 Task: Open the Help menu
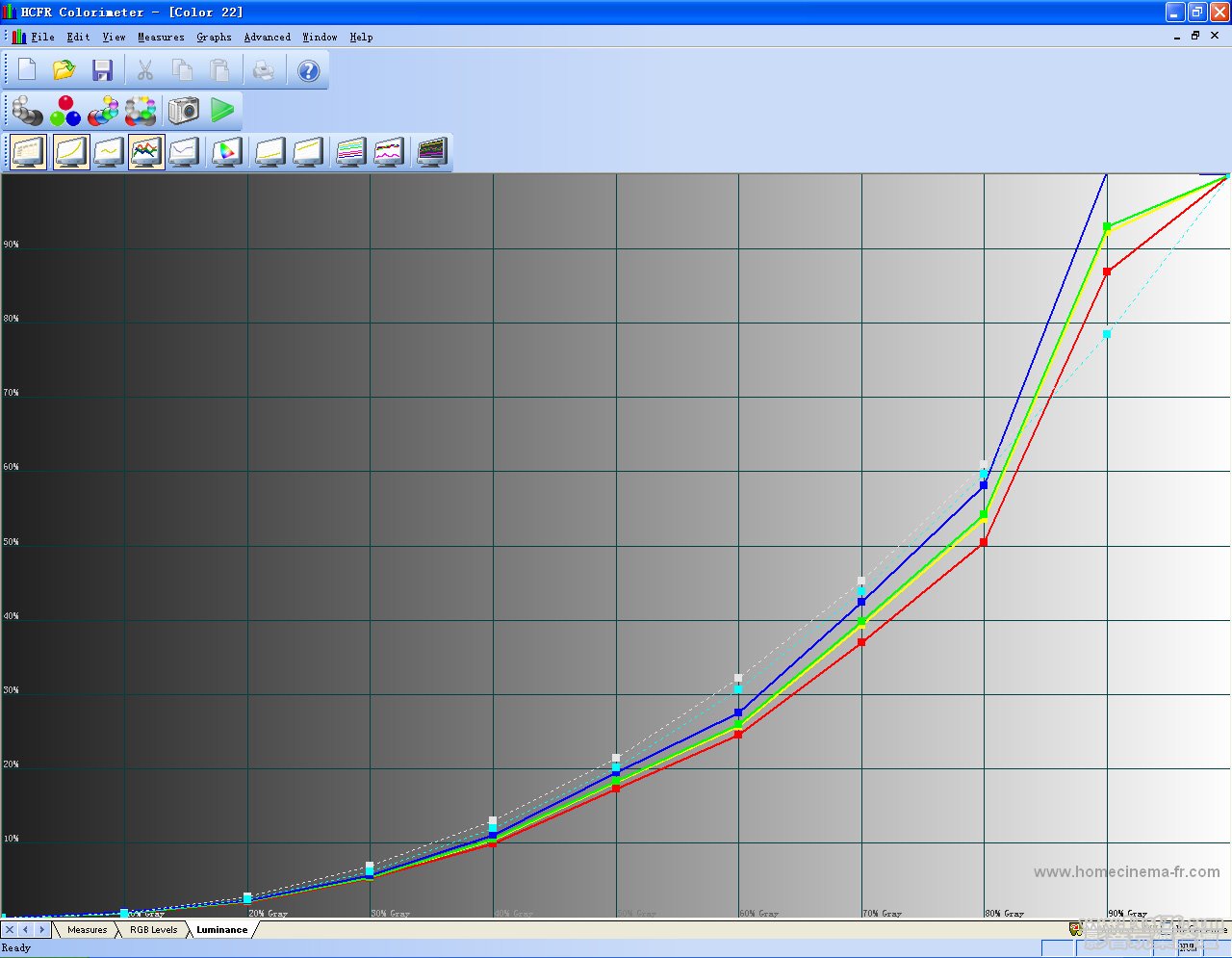point(361,37)
